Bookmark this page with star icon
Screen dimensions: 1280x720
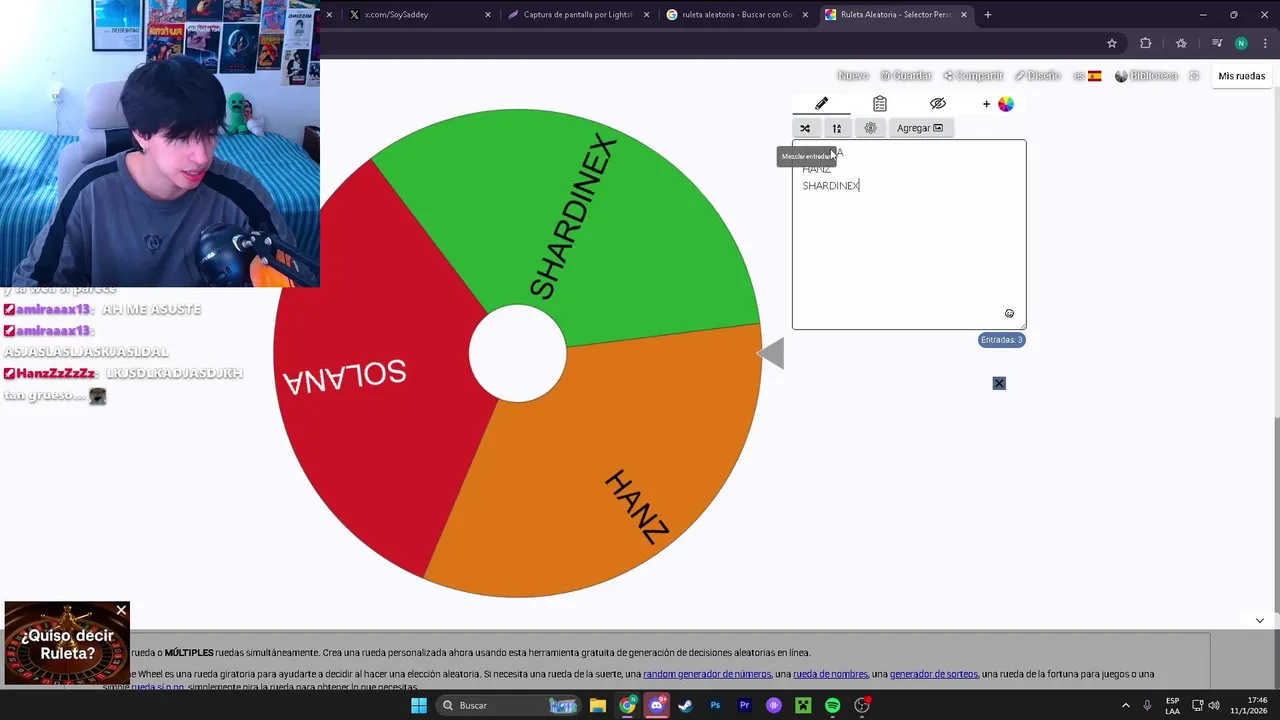[1111, 43]
